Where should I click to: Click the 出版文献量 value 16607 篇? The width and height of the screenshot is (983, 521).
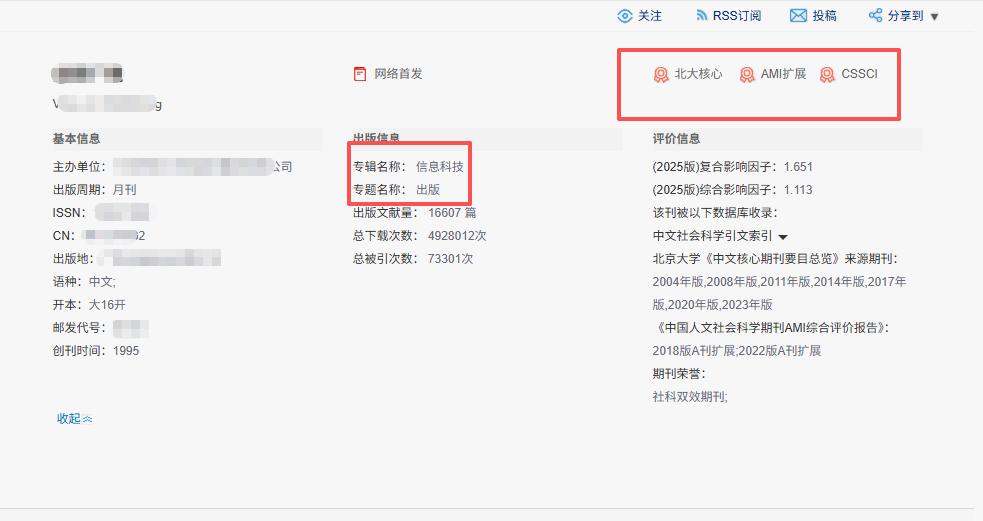coord(452,213)
